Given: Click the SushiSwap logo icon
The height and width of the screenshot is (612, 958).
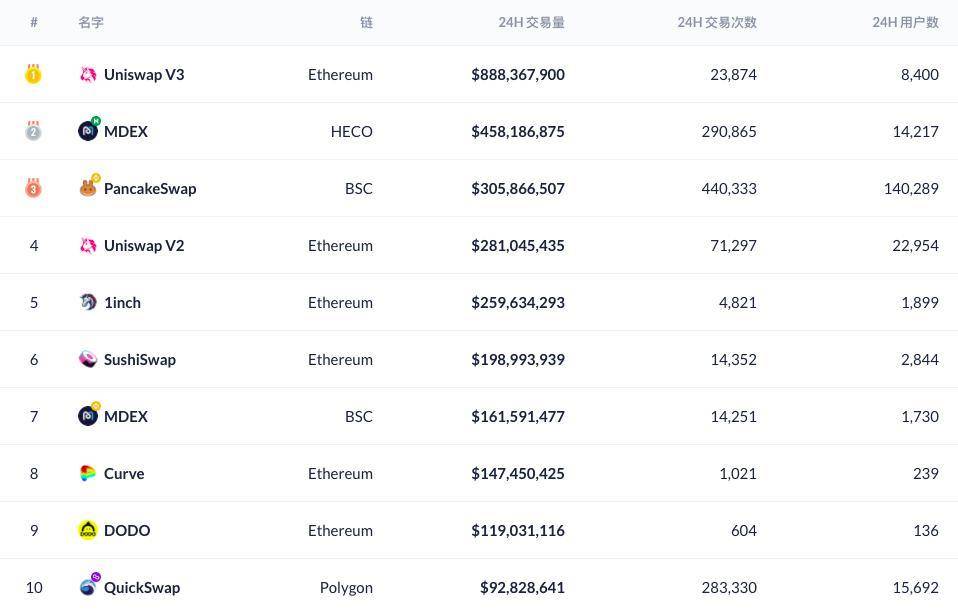Looking at the screenshot, I should pos(88,359).
